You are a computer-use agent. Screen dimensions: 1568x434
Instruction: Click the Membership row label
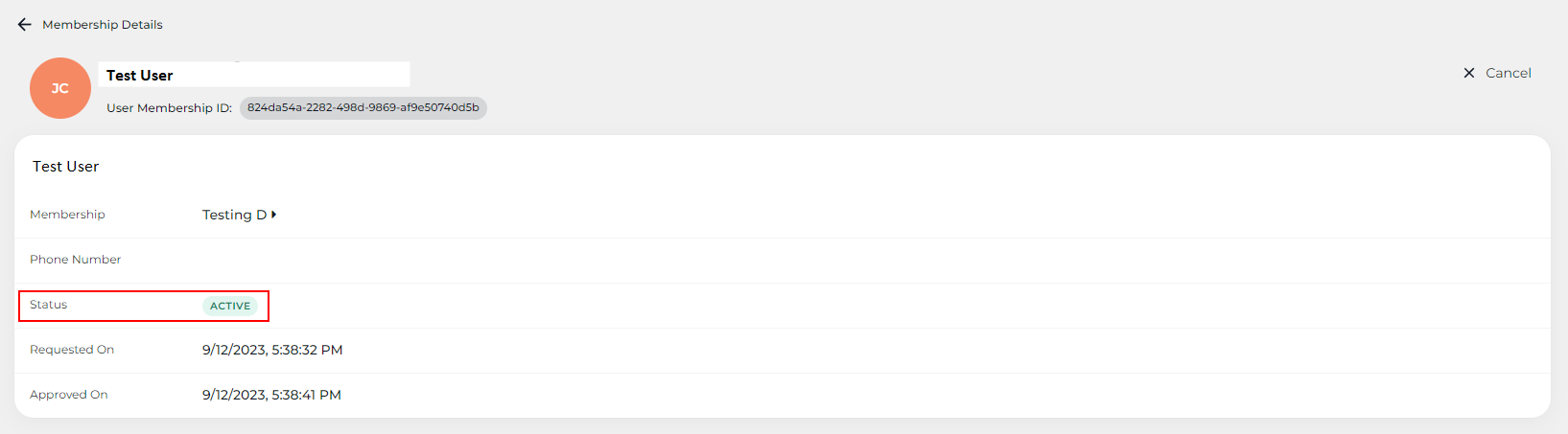(x=67, y=215)
